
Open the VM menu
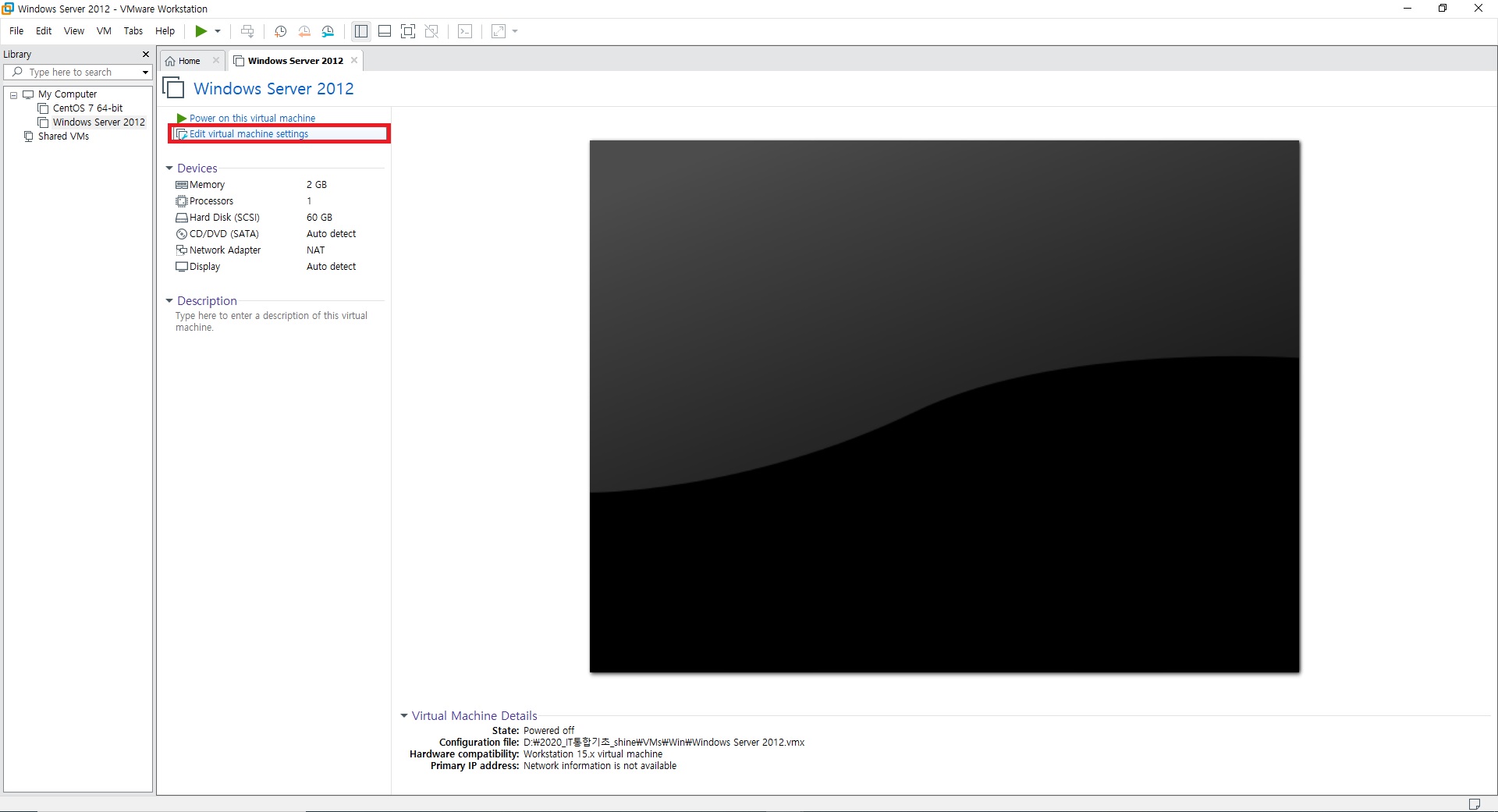104,31
